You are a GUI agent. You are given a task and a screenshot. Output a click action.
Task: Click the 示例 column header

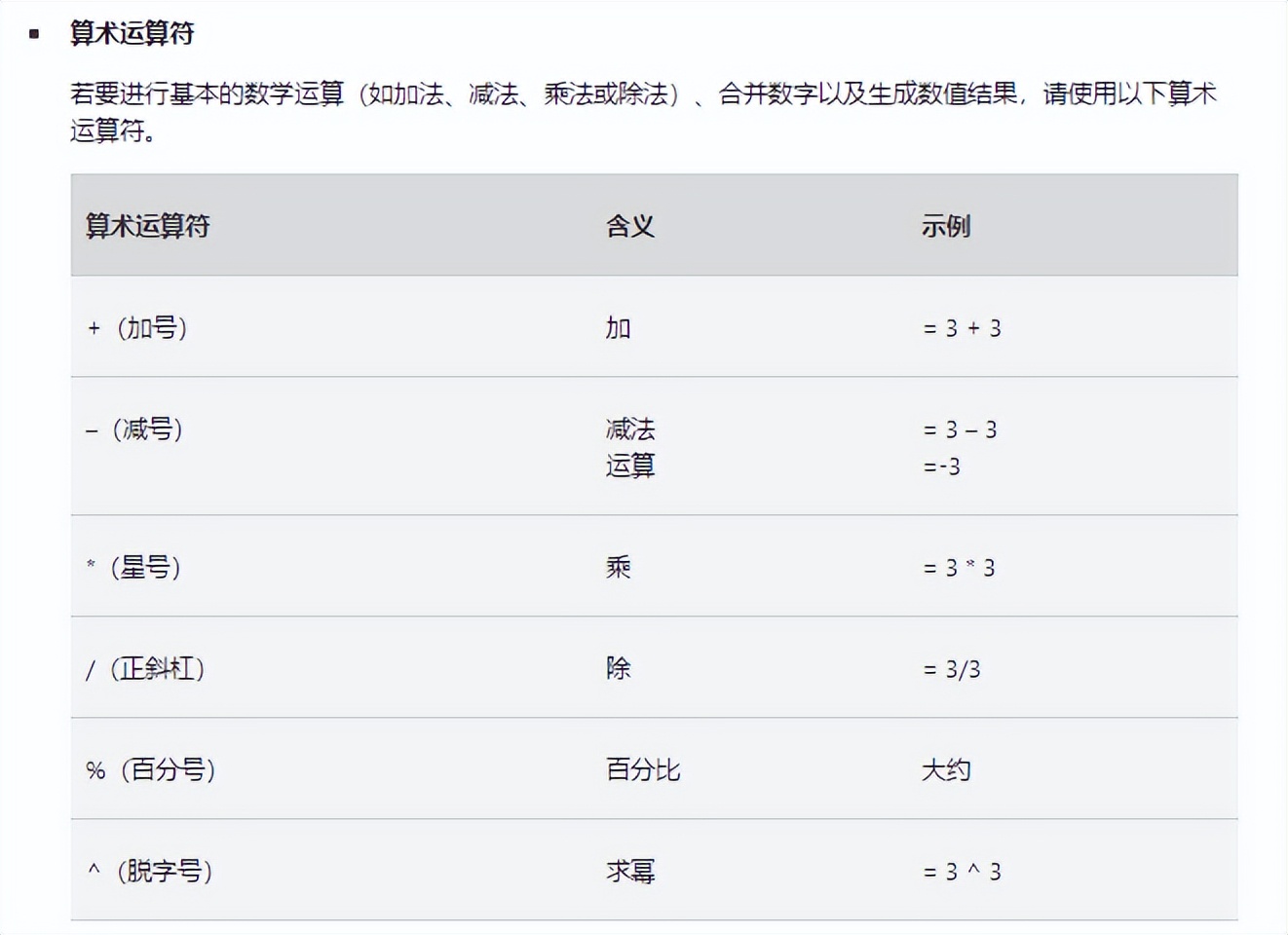[945, 226]
